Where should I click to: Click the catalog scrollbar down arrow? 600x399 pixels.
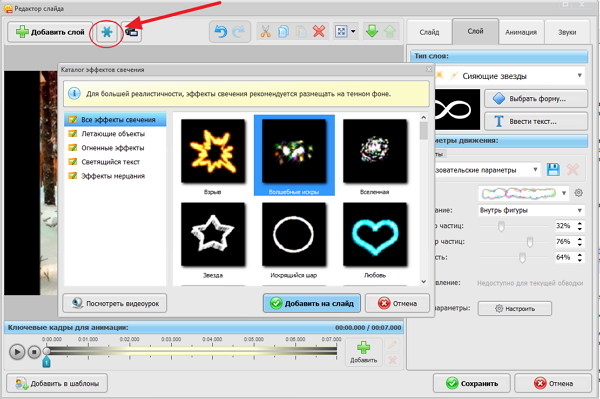point(424,282)
